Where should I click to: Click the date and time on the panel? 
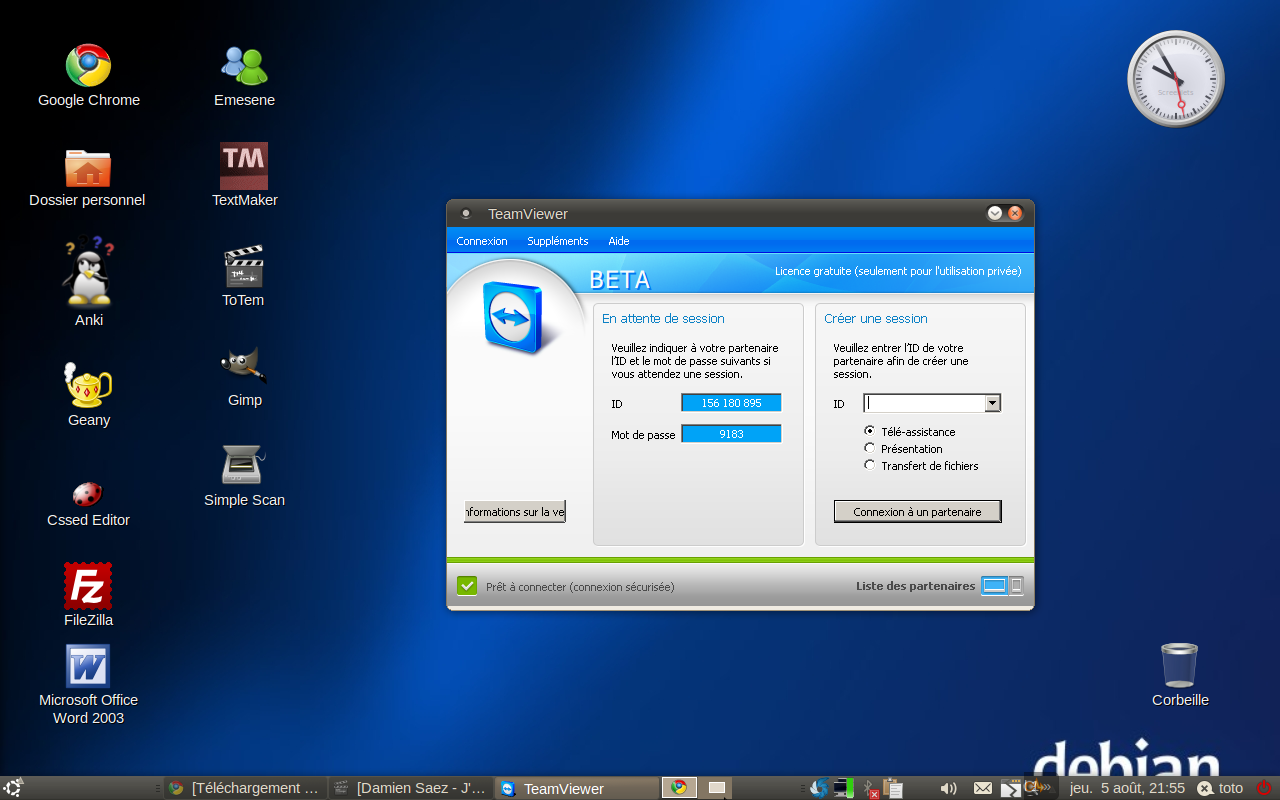pyautogui.click(x=1127, y=788)
